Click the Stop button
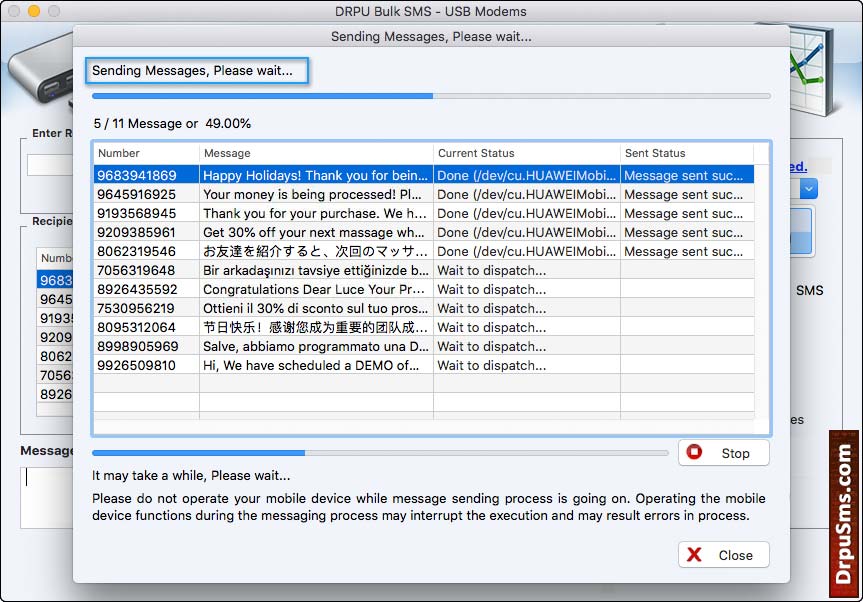 pyautogui.click(x=723, y=453)
